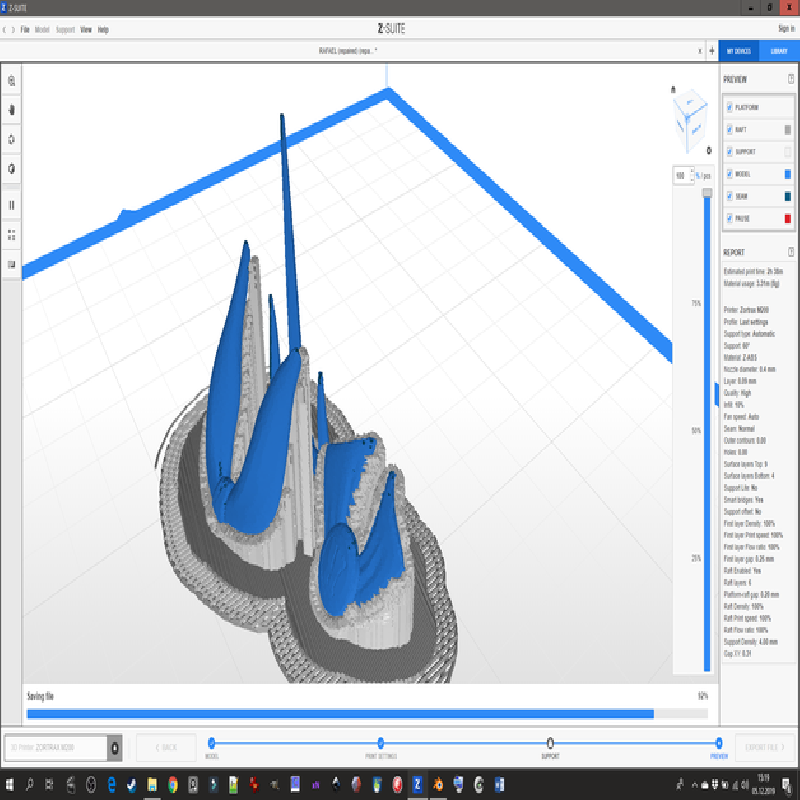This screenshot has height=800, width=800.
Task: Open the Preview help question mark icon
Action: click(791, 80)
